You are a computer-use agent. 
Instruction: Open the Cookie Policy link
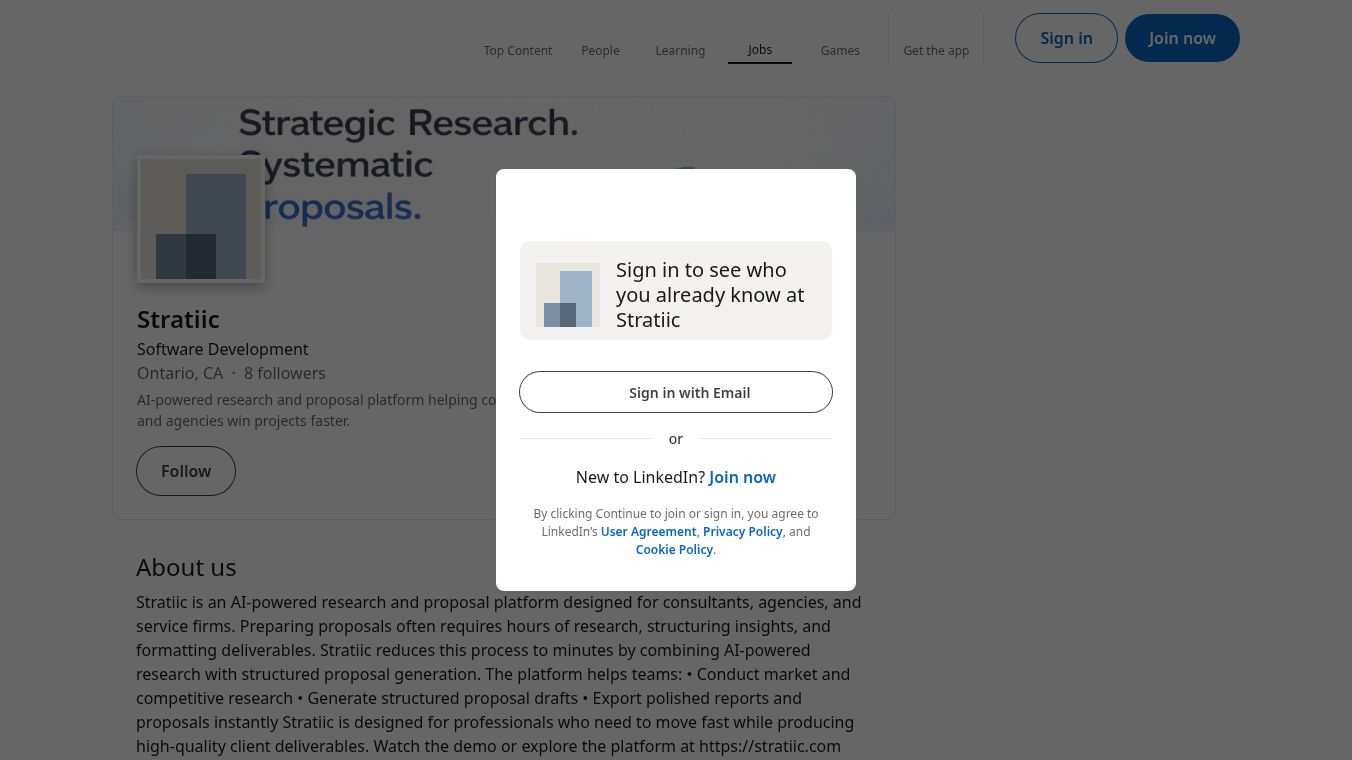(x=674, y=549)
